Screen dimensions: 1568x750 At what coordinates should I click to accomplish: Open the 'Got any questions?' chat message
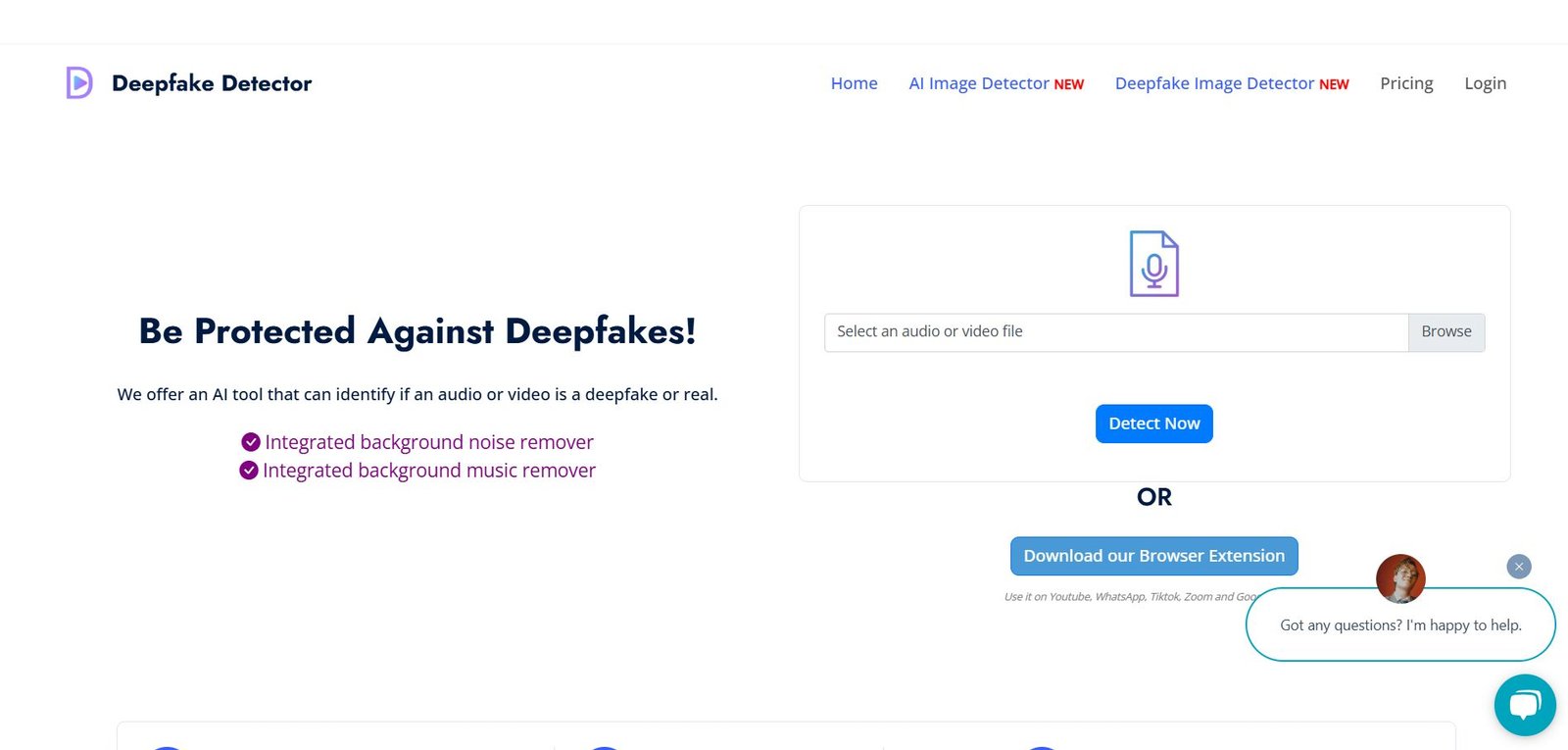click(x=1399, y=625)
